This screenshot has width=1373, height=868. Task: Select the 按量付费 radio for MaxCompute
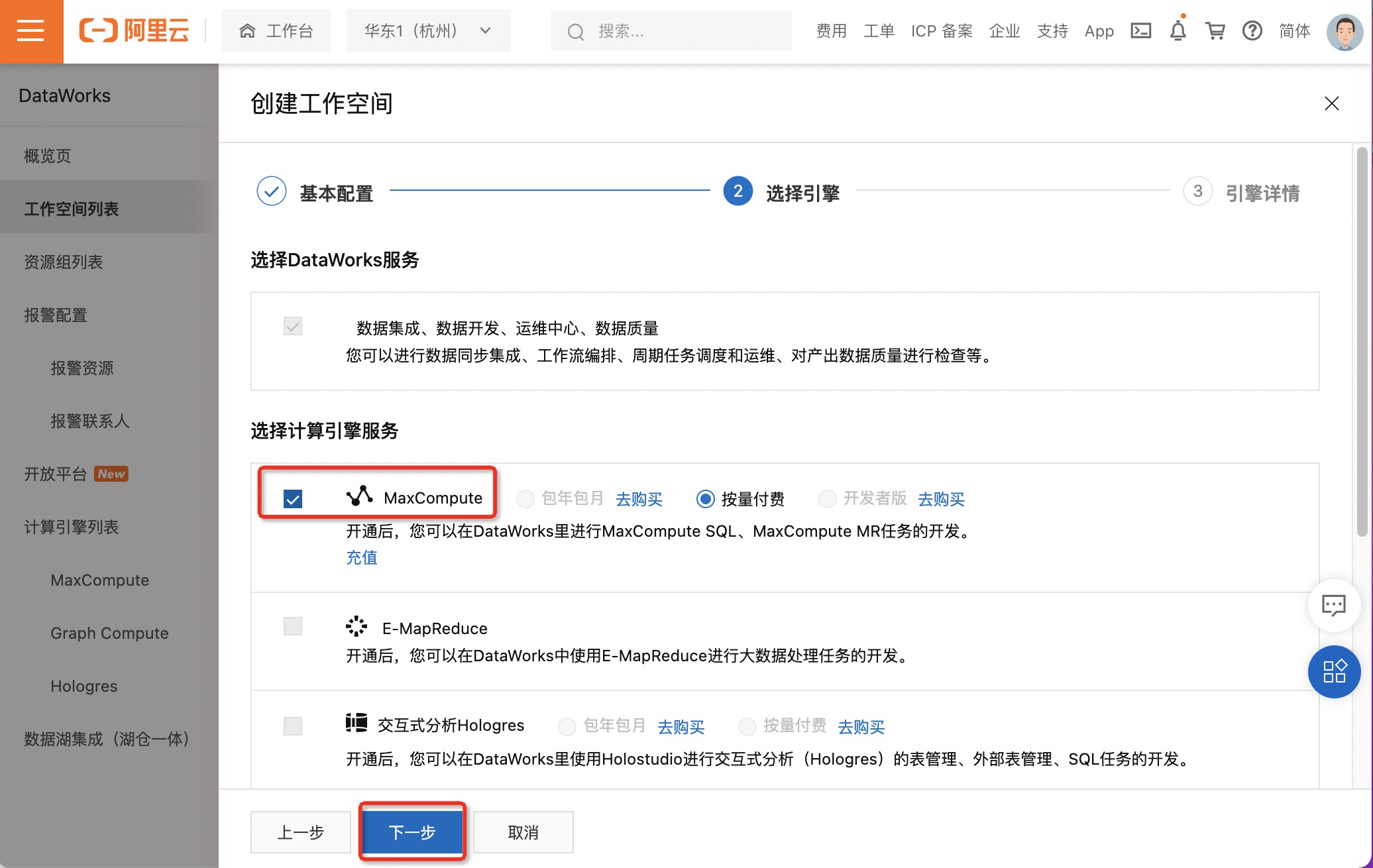pyautogui.click(x=705, y=498)
